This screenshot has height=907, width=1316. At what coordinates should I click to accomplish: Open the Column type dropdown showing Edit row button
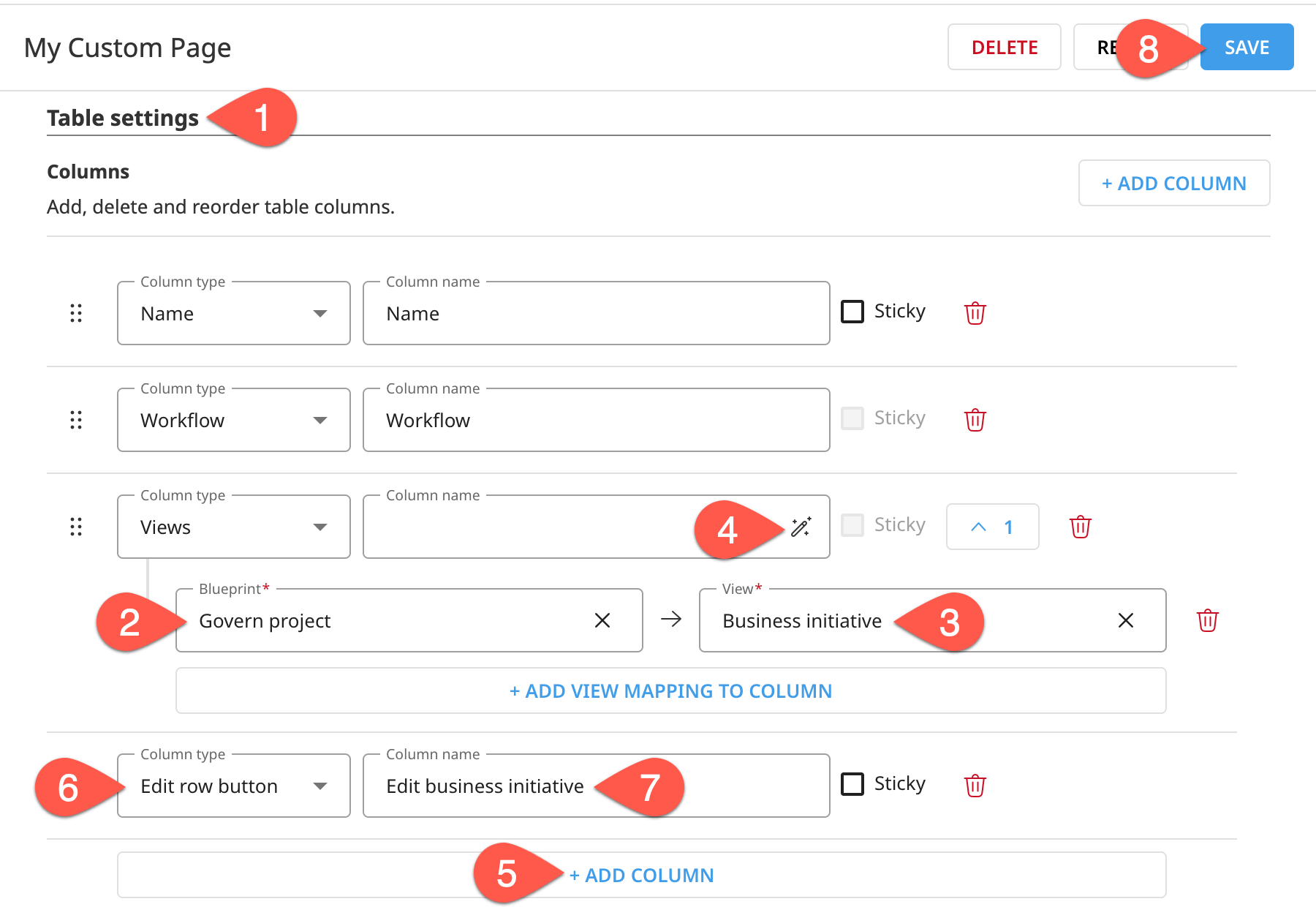[232, 785]
